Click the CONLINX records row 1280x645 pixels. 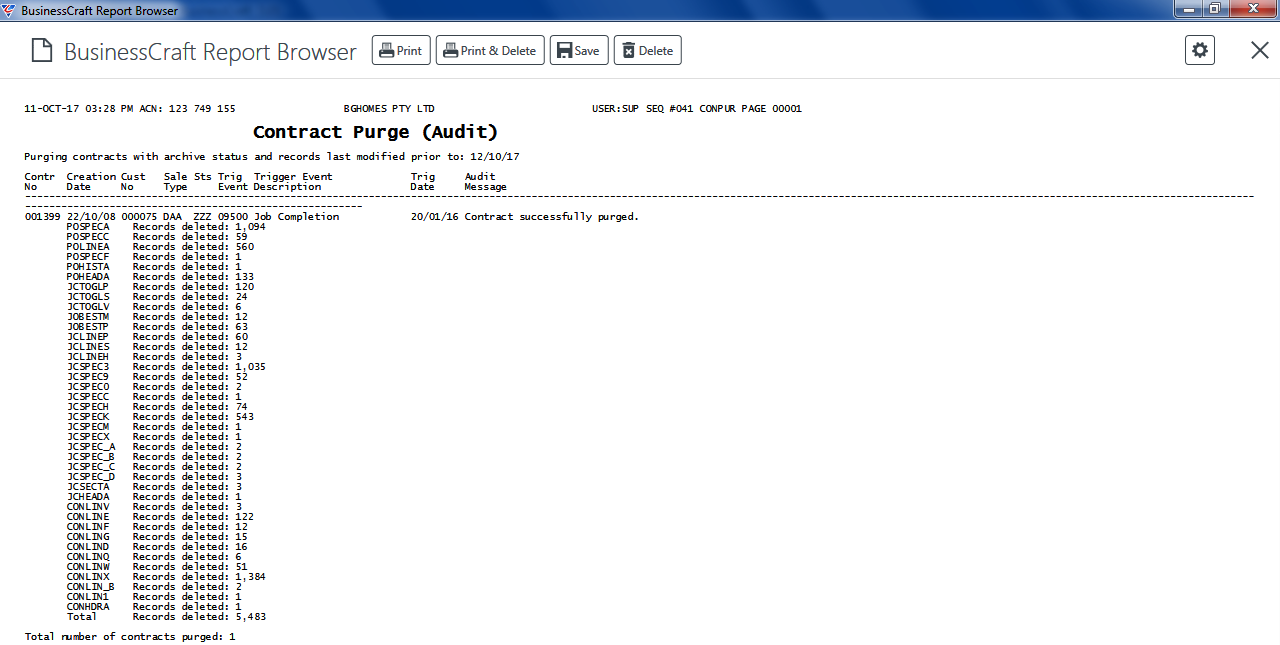click(x=166, y=577)
